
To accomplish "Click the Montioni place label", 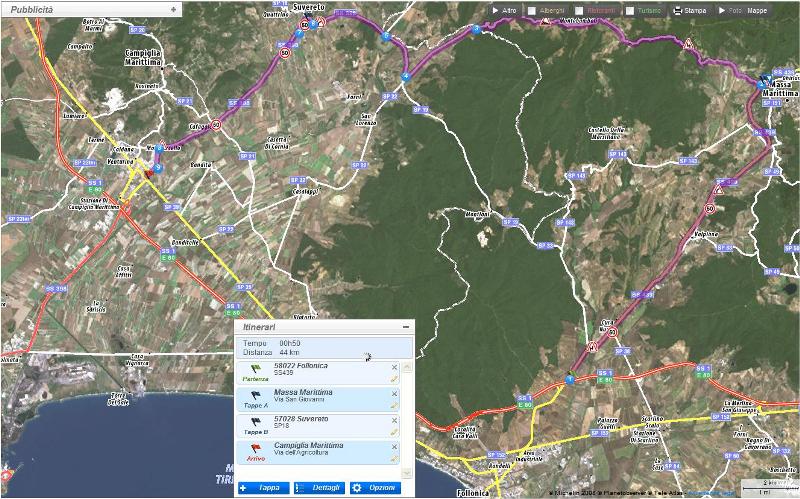I will pyautogui.click(x=478, y=214).
